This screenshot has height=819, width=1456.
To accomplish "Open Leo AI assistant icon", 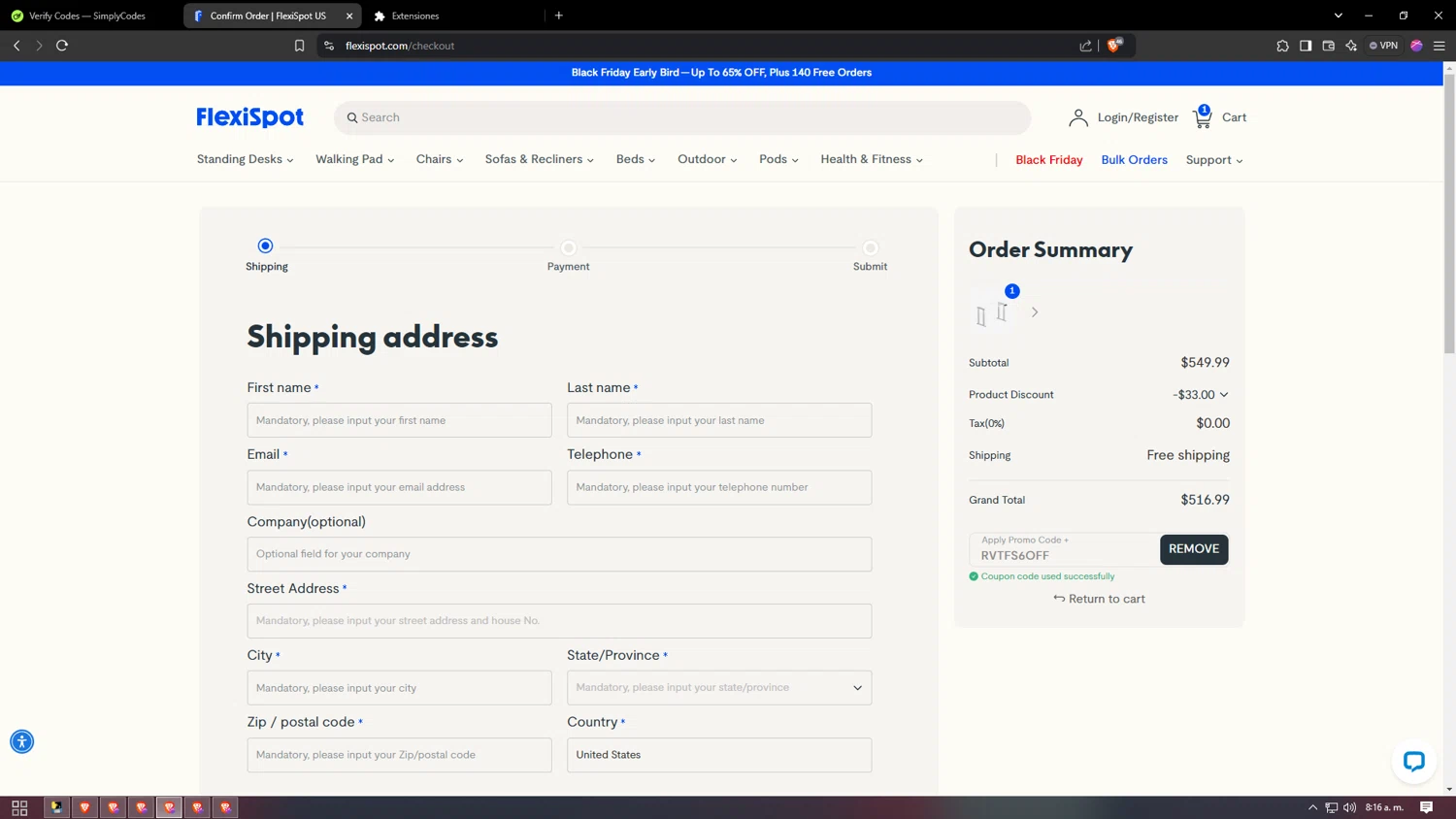I will click(x=1351, y=46).
